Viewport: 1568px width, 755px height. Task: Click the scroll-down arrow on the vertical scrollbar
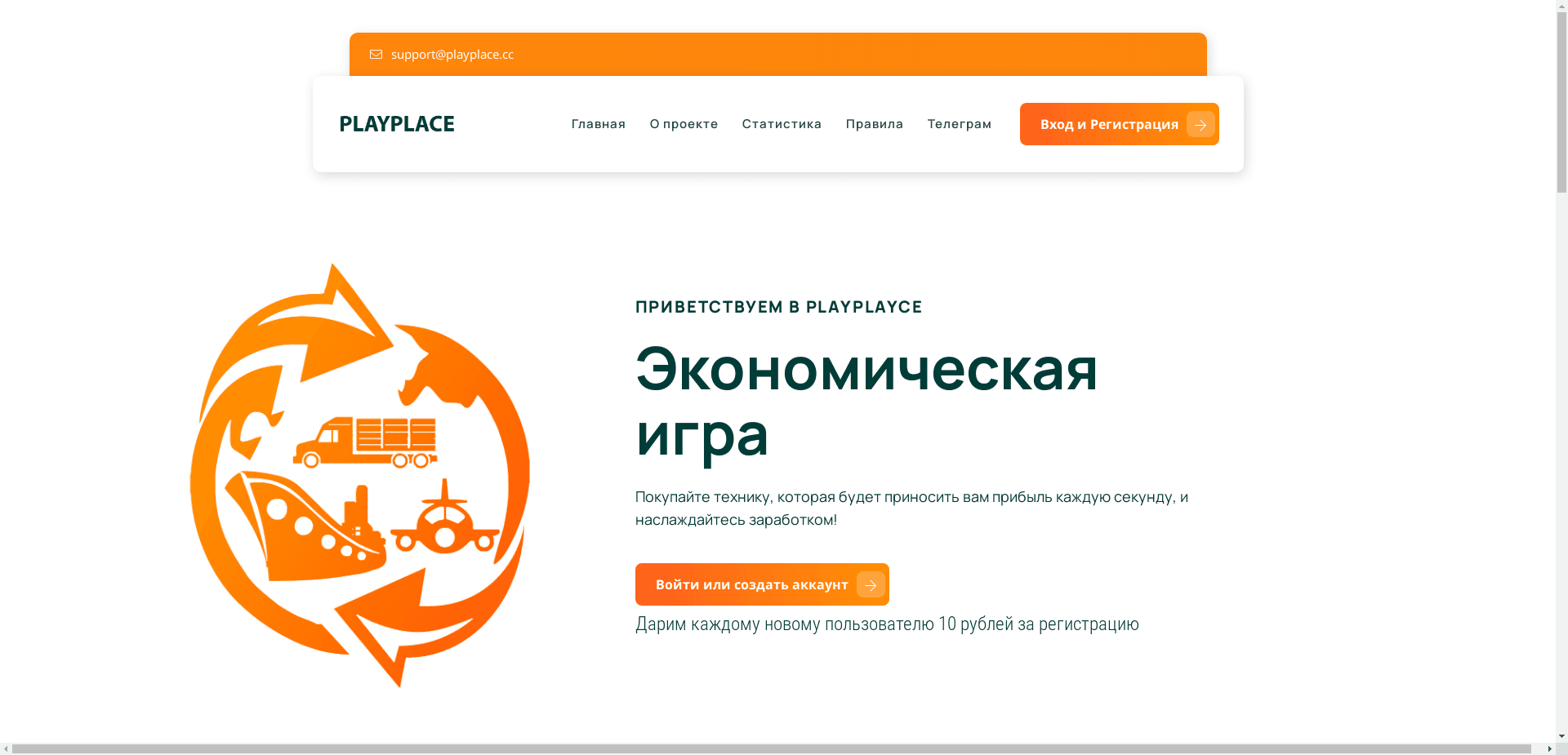1560,734
